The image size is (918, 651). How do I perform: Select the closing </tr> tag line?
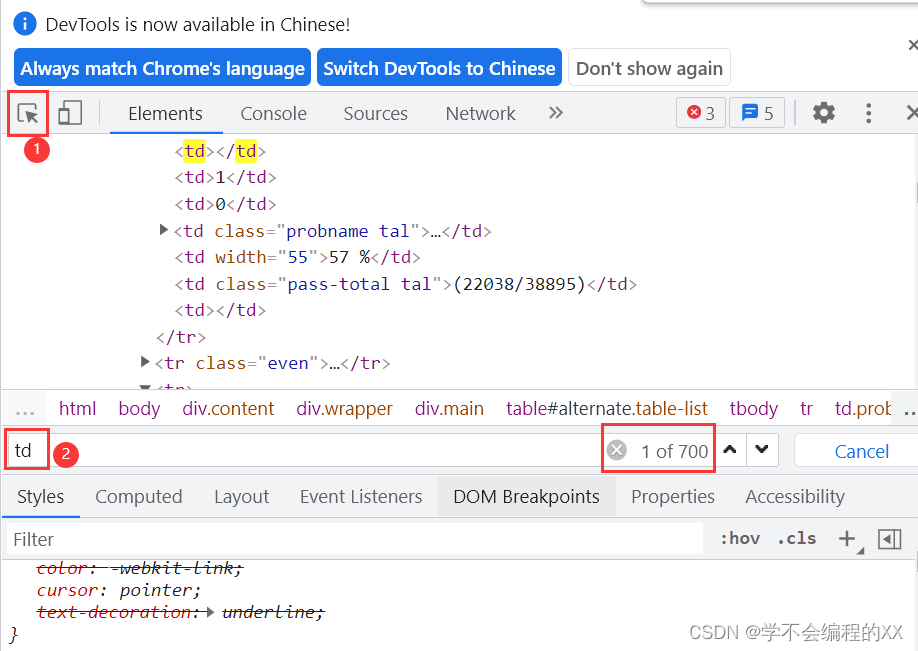click(x=181, y=337)
